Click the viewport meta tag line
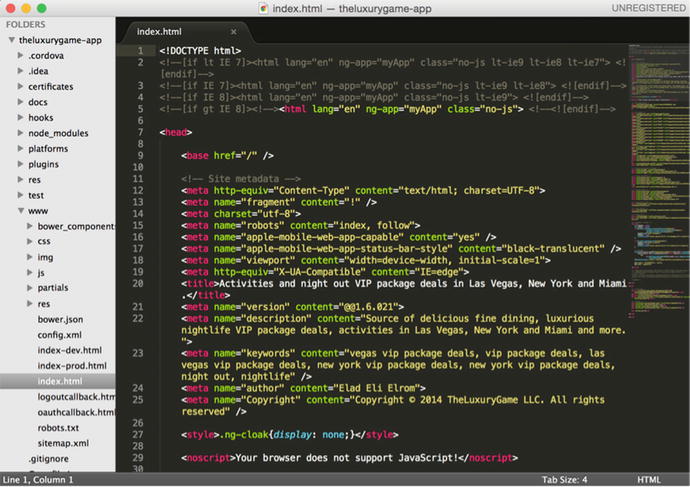This screenshot has height=487, width=690. [366, 260]
